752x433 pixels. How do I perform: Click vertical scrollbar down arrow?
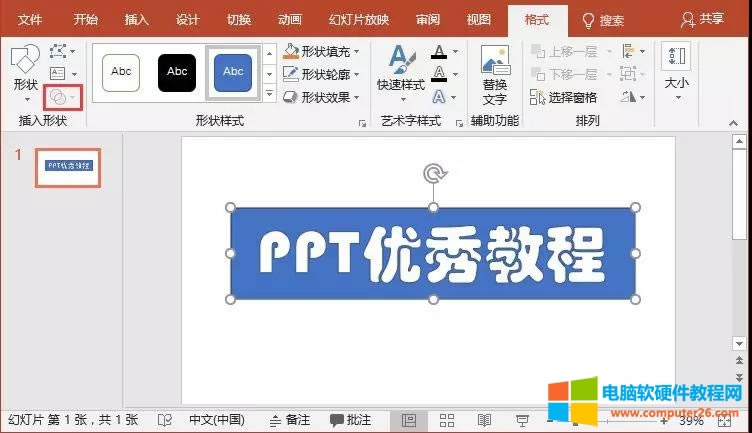click(x=739, y=343)
